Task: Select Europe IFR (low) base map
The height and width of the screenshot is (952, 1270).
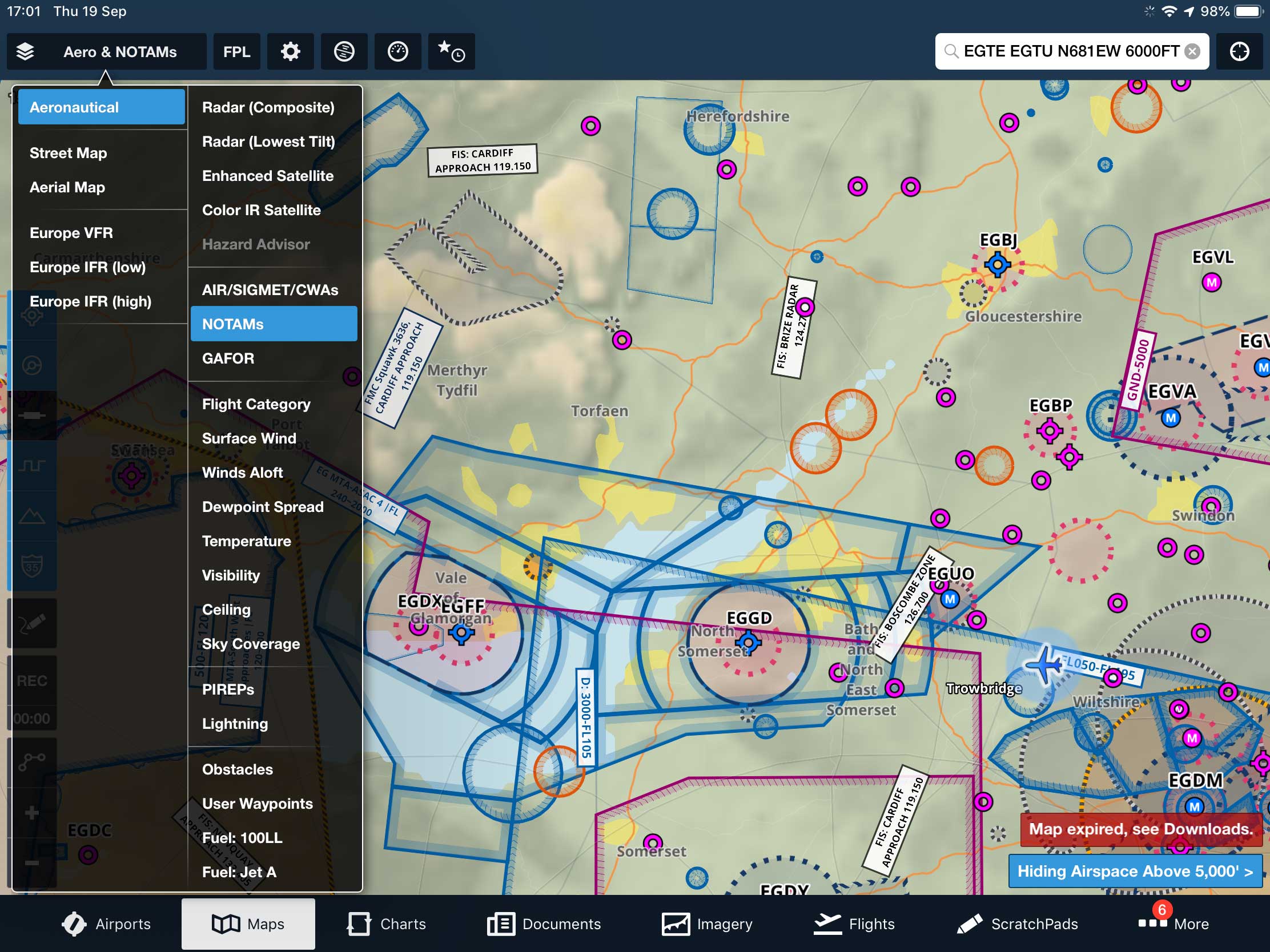Action: [88, 267]
